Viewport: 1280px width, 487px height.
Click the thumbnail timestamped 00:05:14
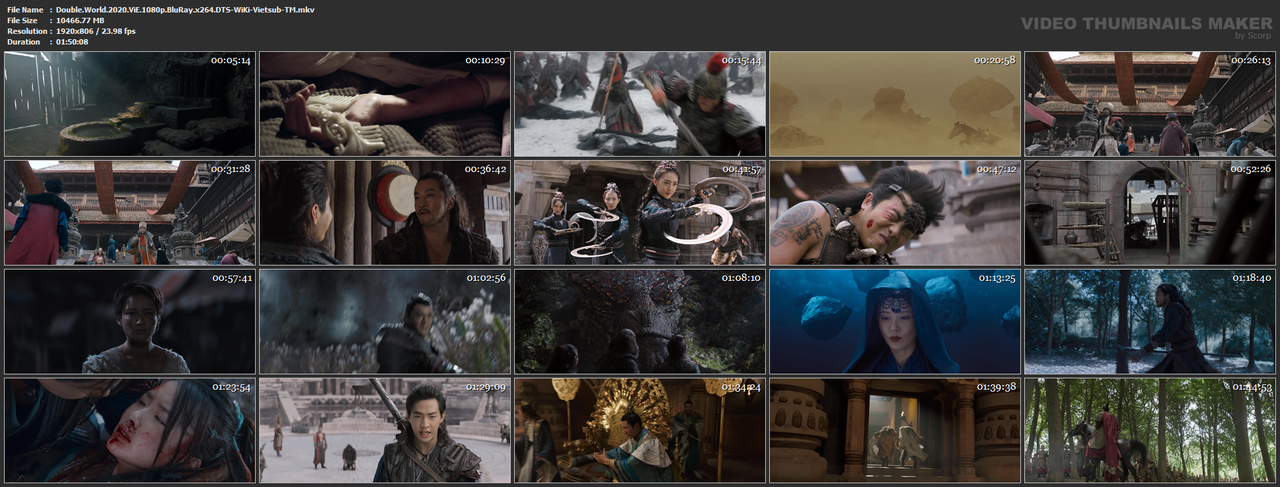tap(129, 104)
